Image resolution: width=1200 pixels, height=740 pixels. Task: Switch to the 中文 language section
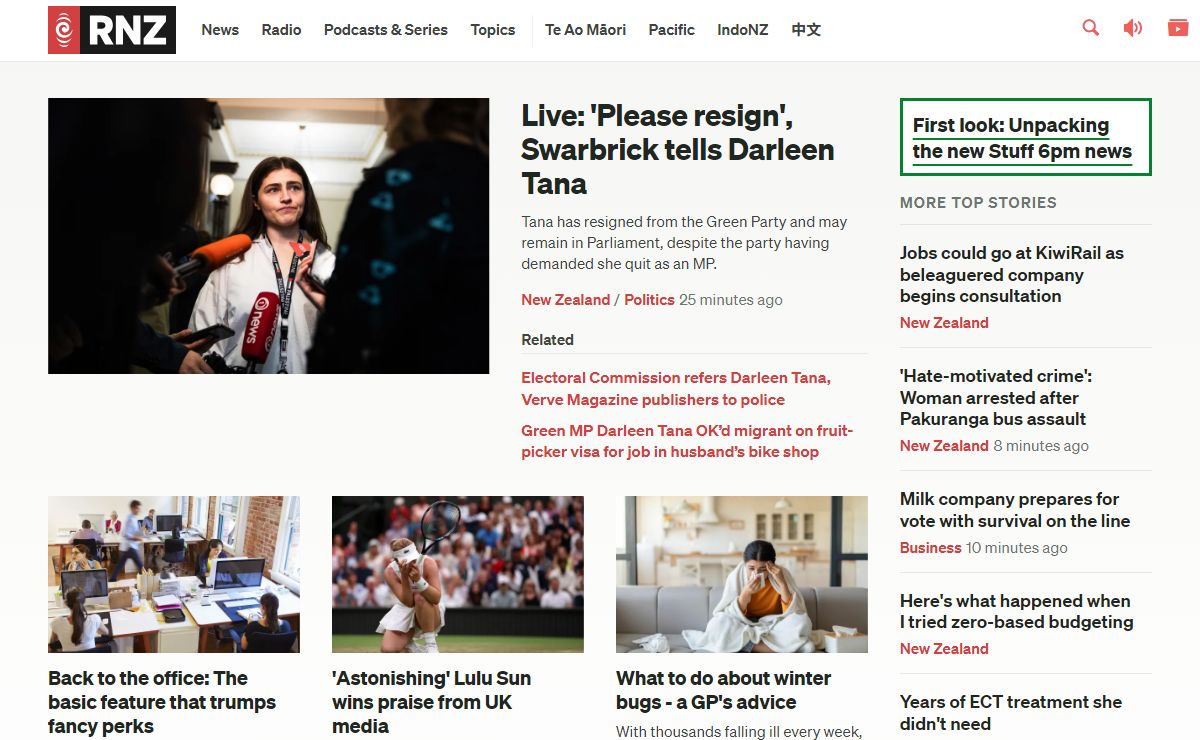806,30
